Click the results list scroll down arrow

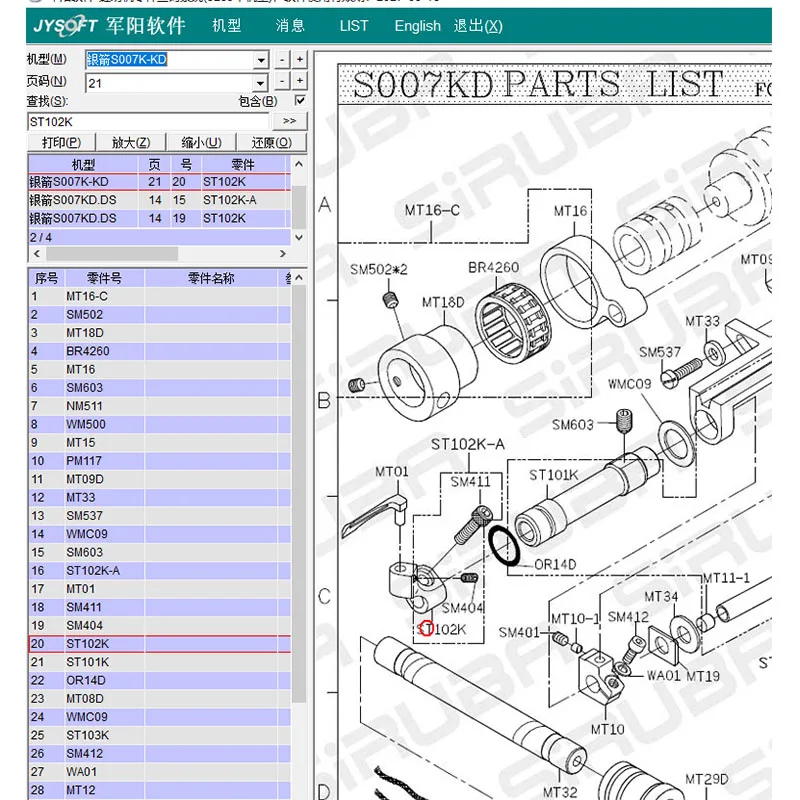[299, 237]
